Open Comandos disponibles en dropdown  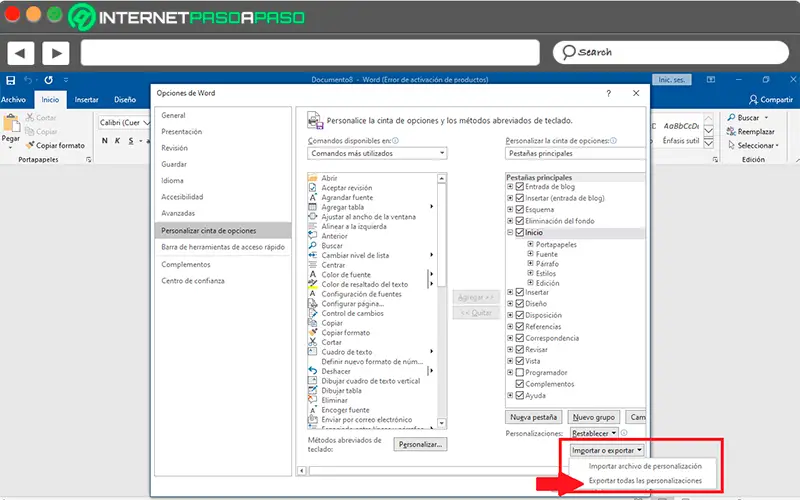pos(378,153)
